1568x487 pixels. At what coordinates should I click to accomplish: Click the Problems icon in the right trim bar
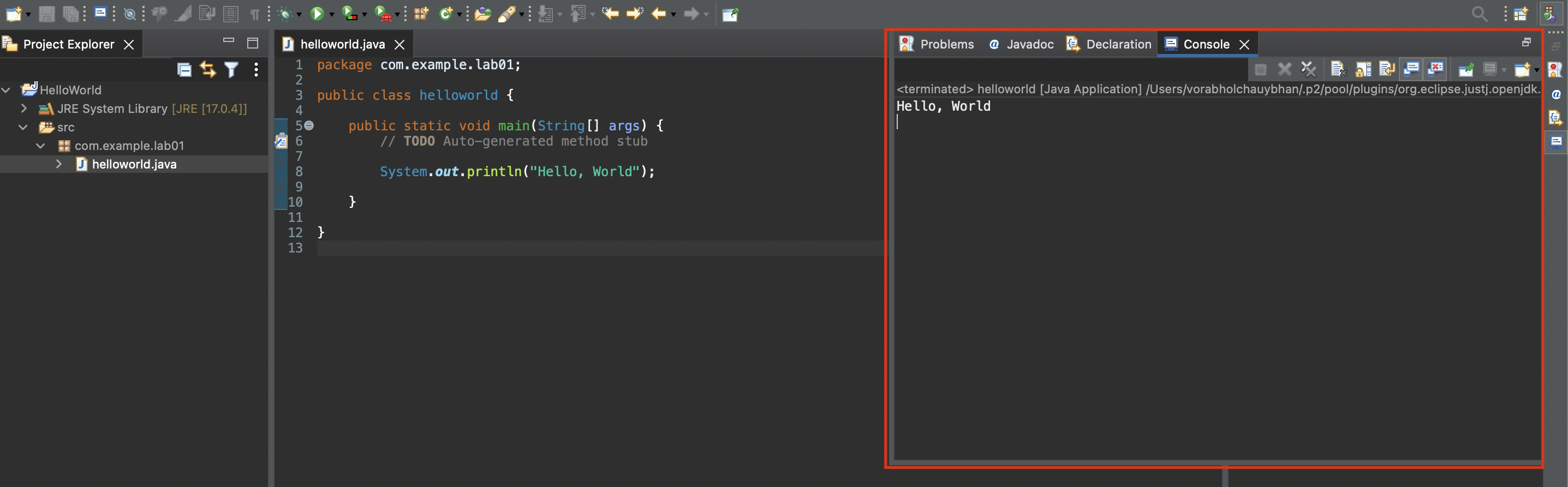coord(1555,70)
